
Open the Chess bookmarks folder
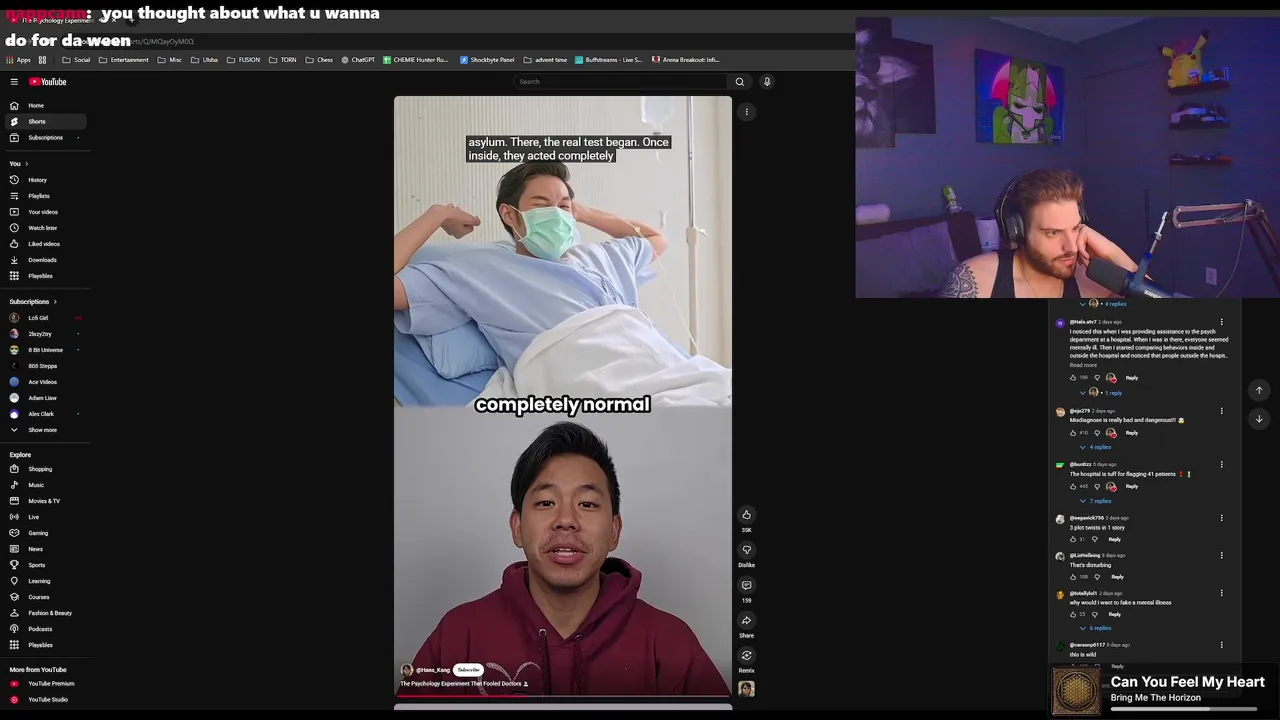(320, 60)
